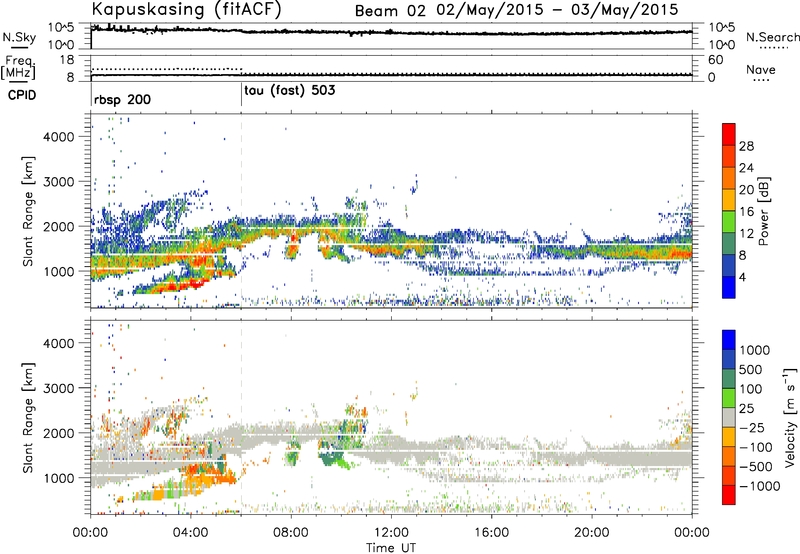Click the "60" tick on Nave axis
The image size is (800, 554).
pos(716,60)
